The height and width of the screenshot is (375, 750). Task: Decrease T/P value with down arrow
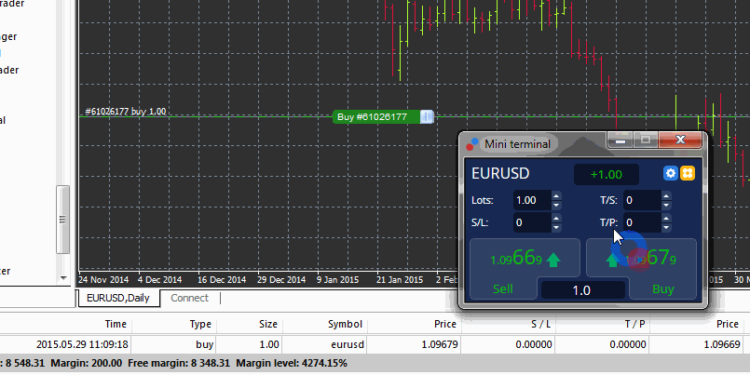click(x=666, y=228)
